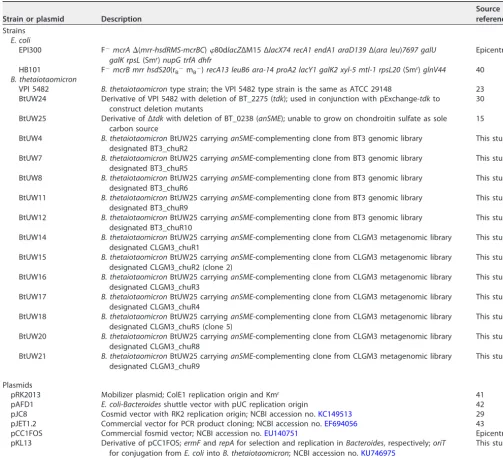Viewport: 503px width, 458px height.
Task: Select the pAFD1 plasmid name
Action: 22,404
